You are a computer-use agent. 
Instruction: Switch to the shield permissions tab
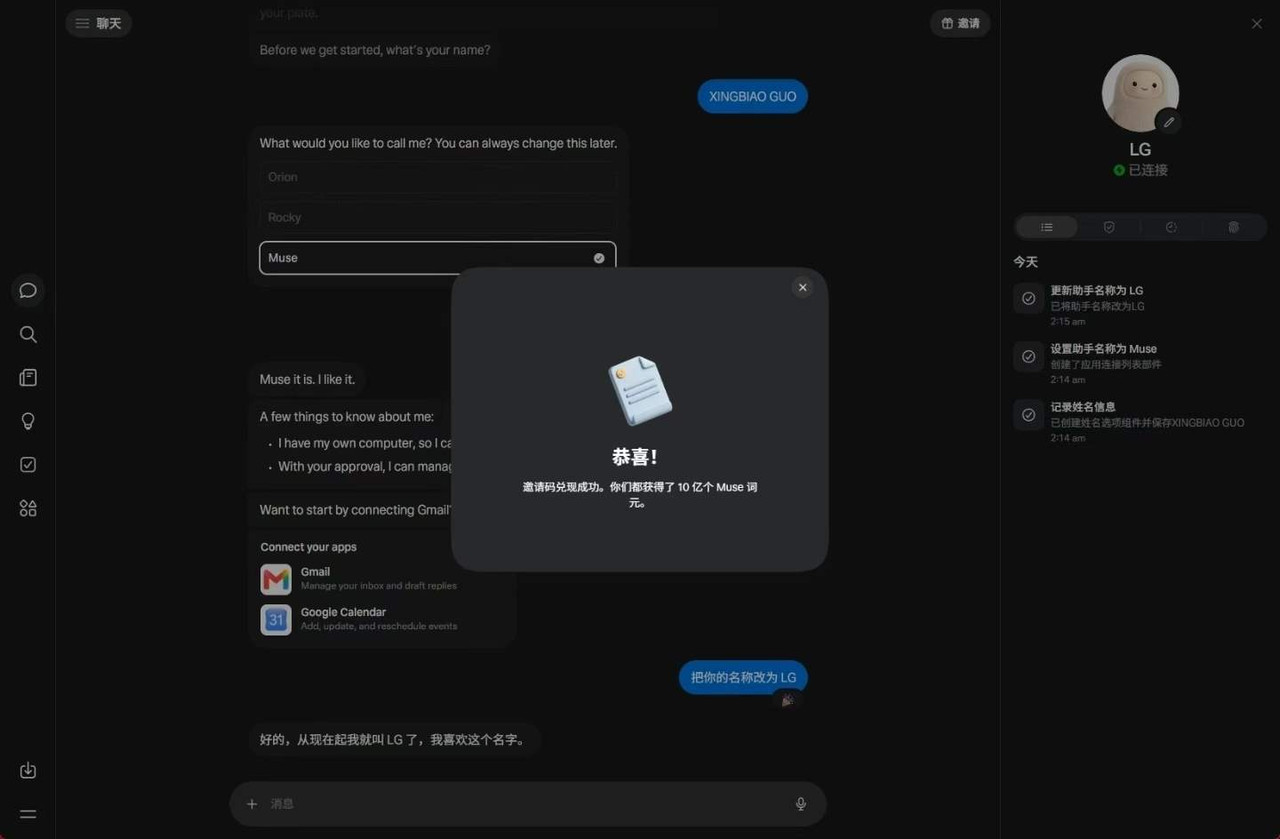point(1109,227)
